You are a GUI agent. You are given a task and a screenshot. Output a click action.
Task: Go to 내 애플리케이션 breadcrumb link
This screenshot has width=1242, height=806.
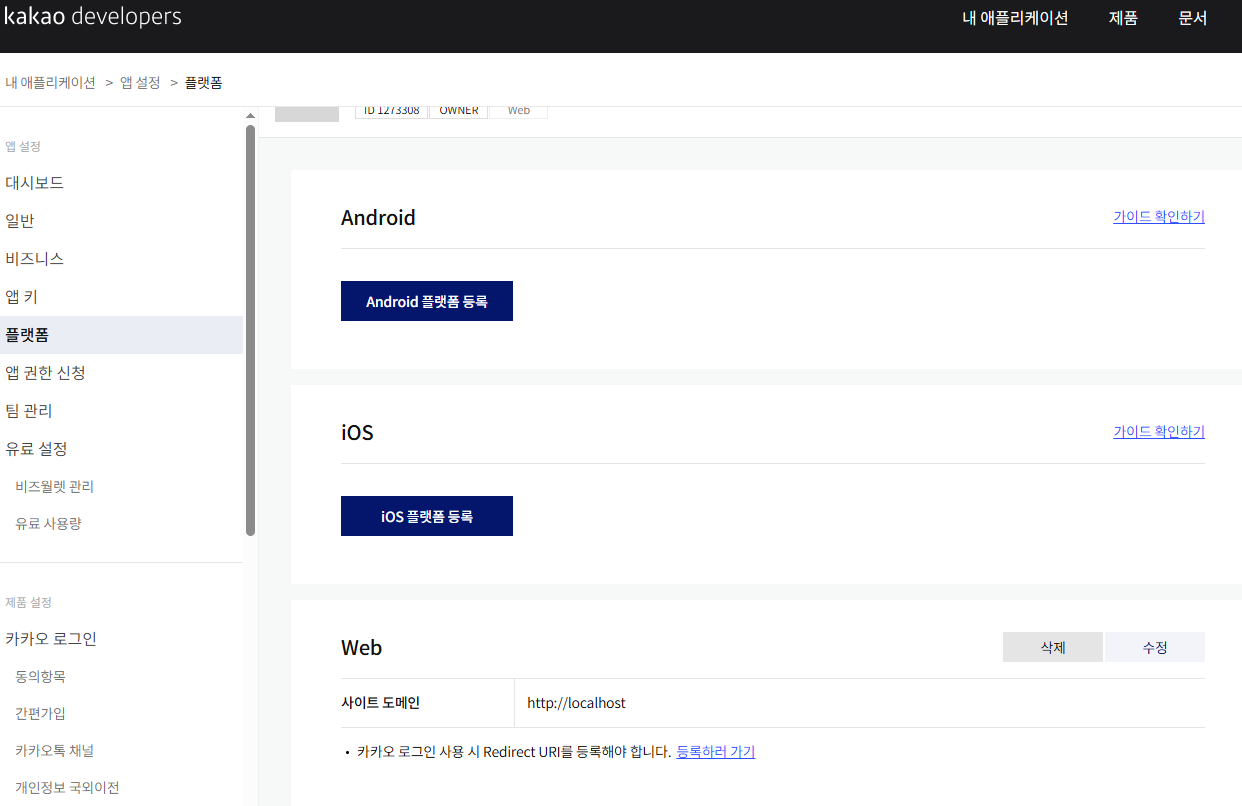coord(50,82)
